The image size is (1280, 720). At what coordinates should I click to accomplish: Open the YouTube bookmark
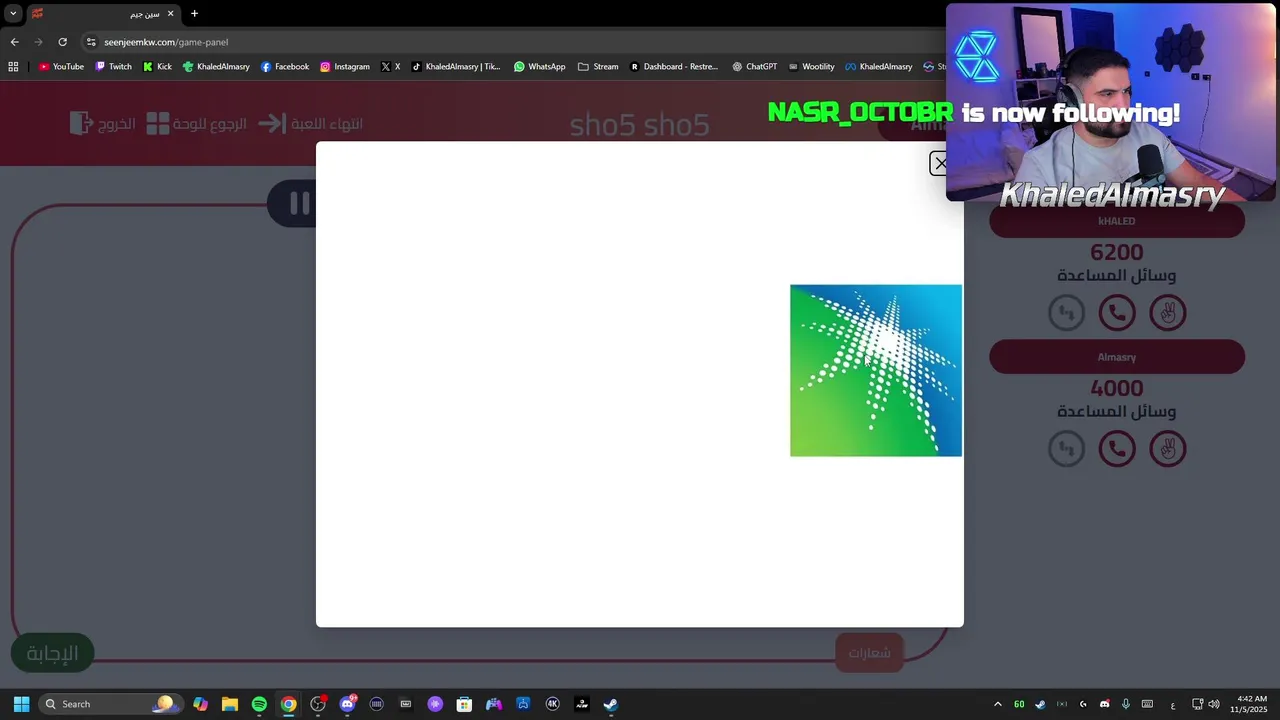[61, 67]
